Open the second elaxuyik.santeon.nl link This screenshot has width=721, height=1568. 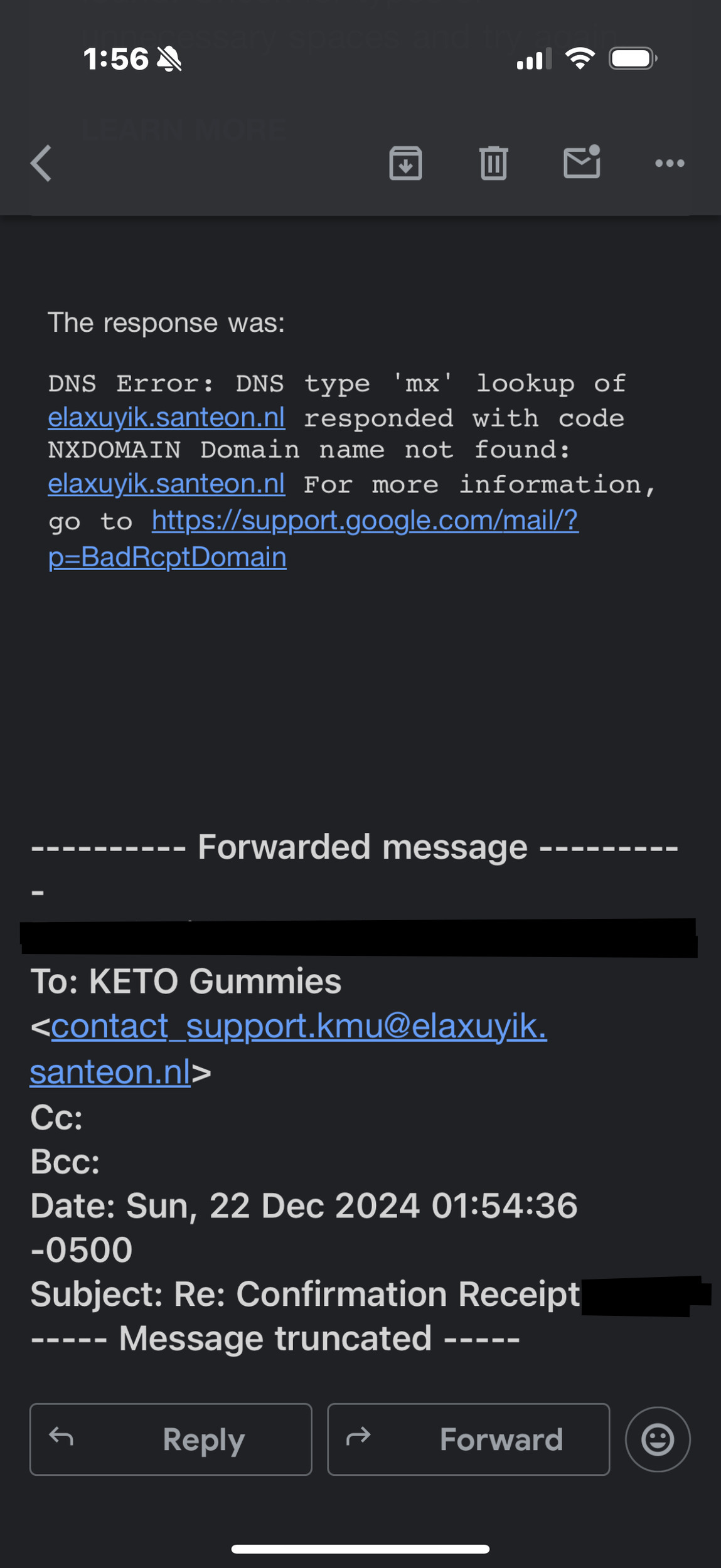(x=166, y=484)
